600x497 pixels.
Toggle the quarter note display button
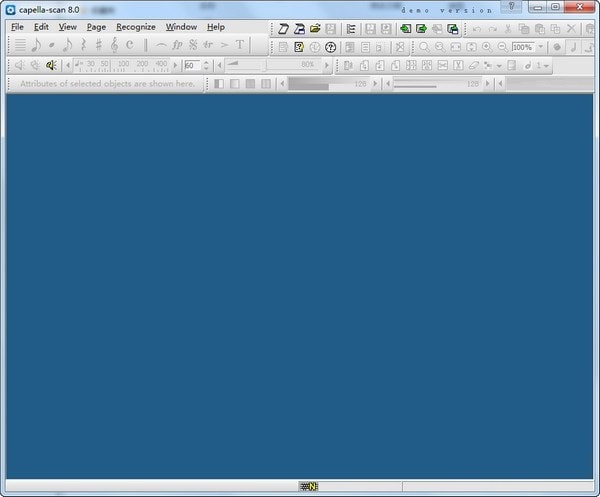pos(573,47)
